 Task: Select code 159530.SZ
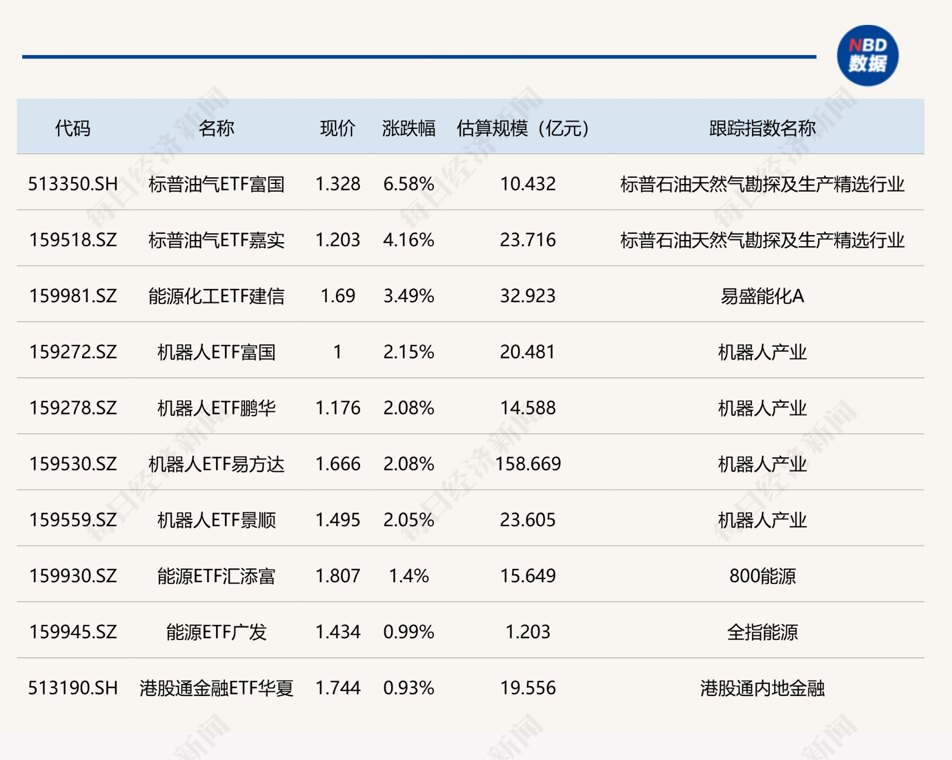tap(73, 464)
